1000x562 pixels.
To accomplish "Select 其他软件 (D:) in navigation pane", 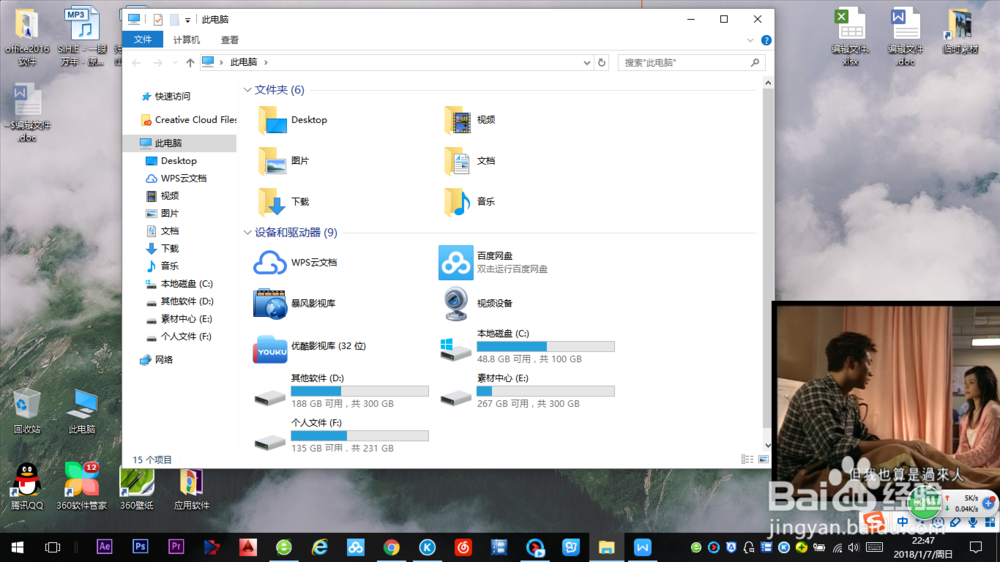I will [x=179, y=301].
